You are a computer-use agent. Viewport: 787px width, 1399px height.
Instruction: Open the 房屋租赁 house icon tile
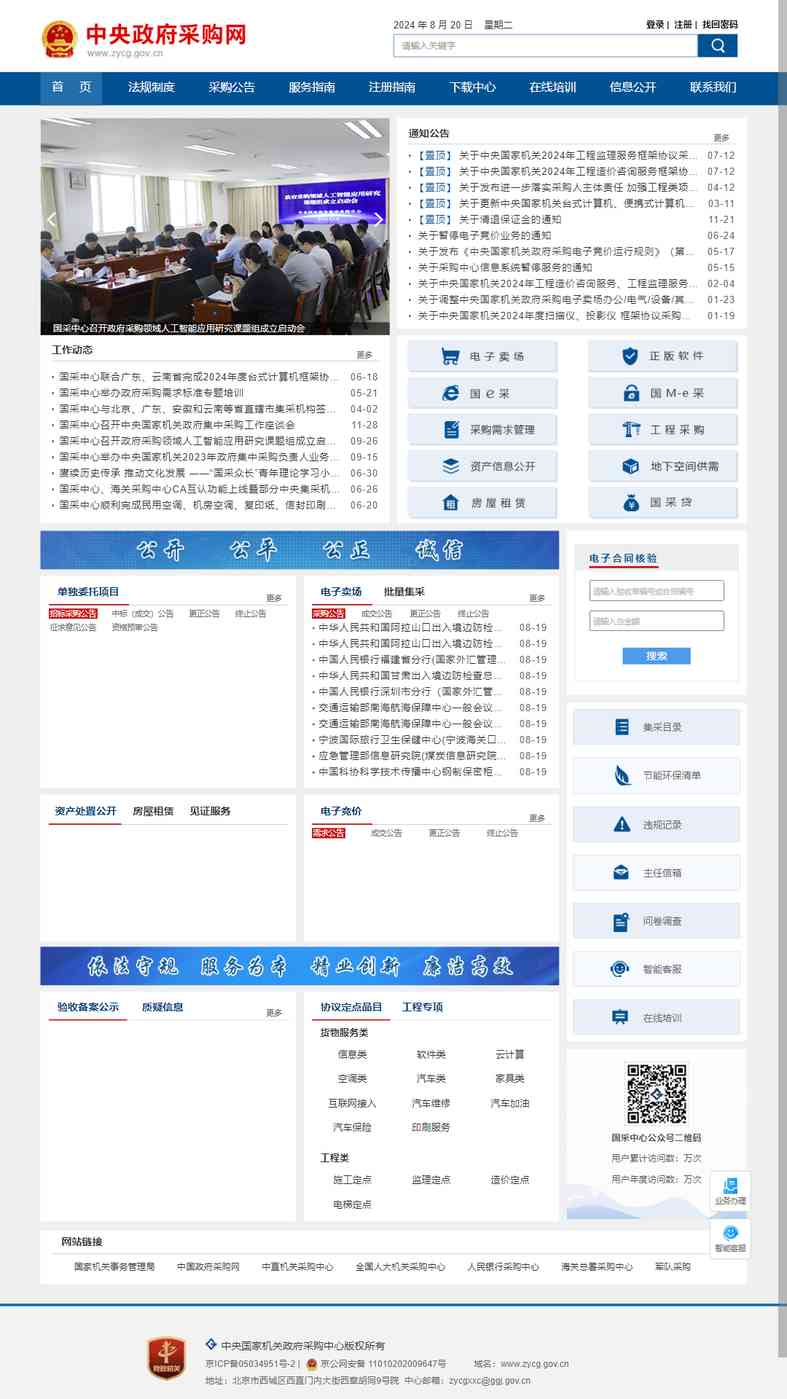482,503
